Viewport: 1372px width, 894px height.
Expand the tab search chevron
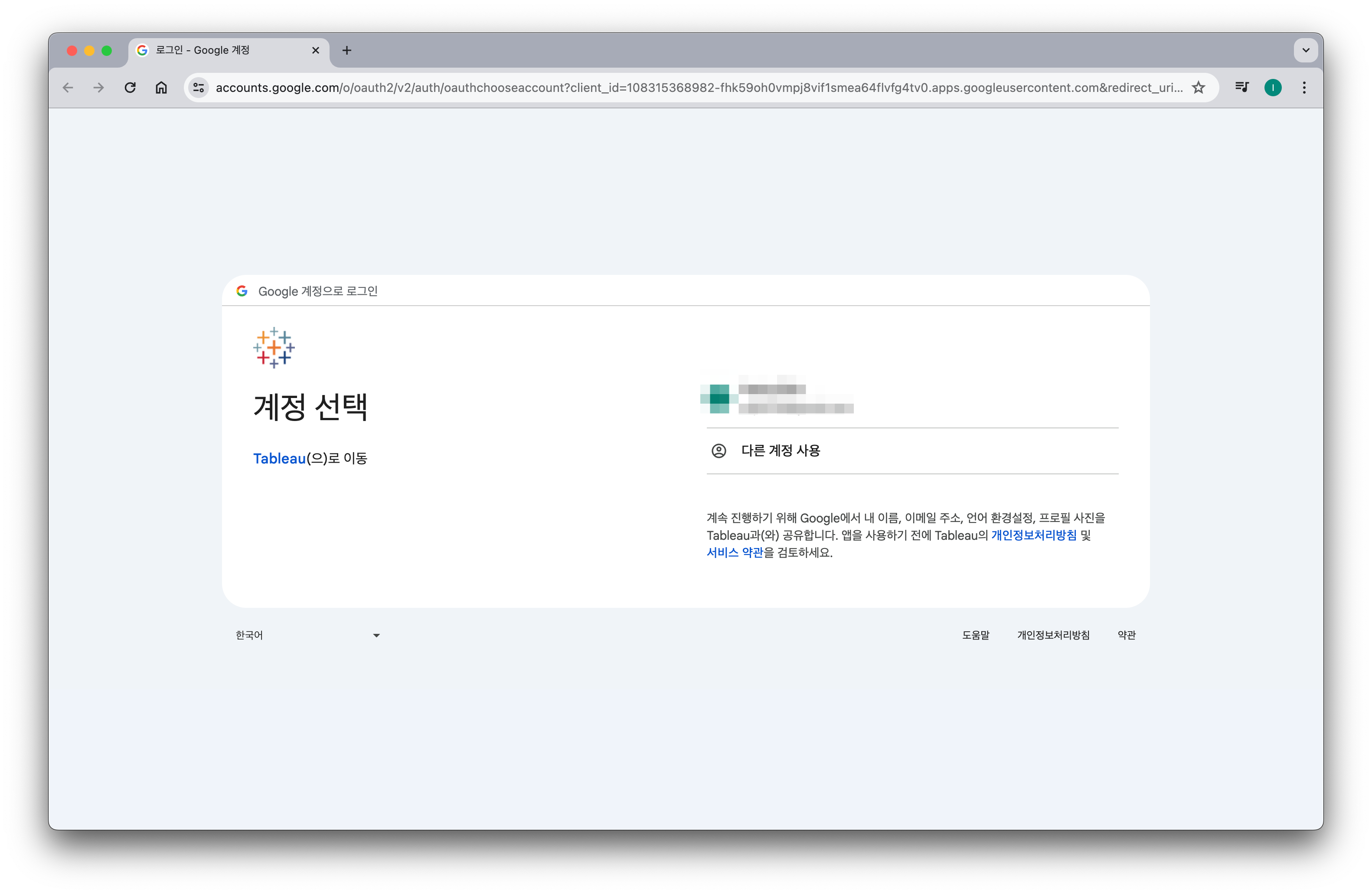pos(1306,50)
